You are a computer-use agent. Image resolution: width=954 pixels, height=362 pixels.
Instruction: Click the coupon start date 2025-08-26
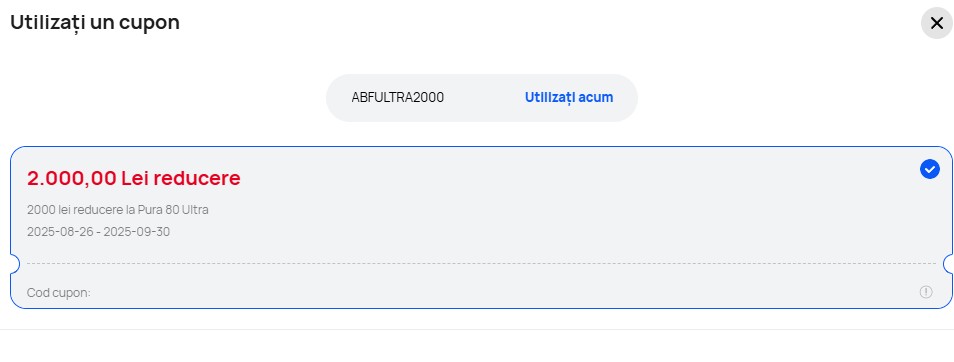pos(60,232)
